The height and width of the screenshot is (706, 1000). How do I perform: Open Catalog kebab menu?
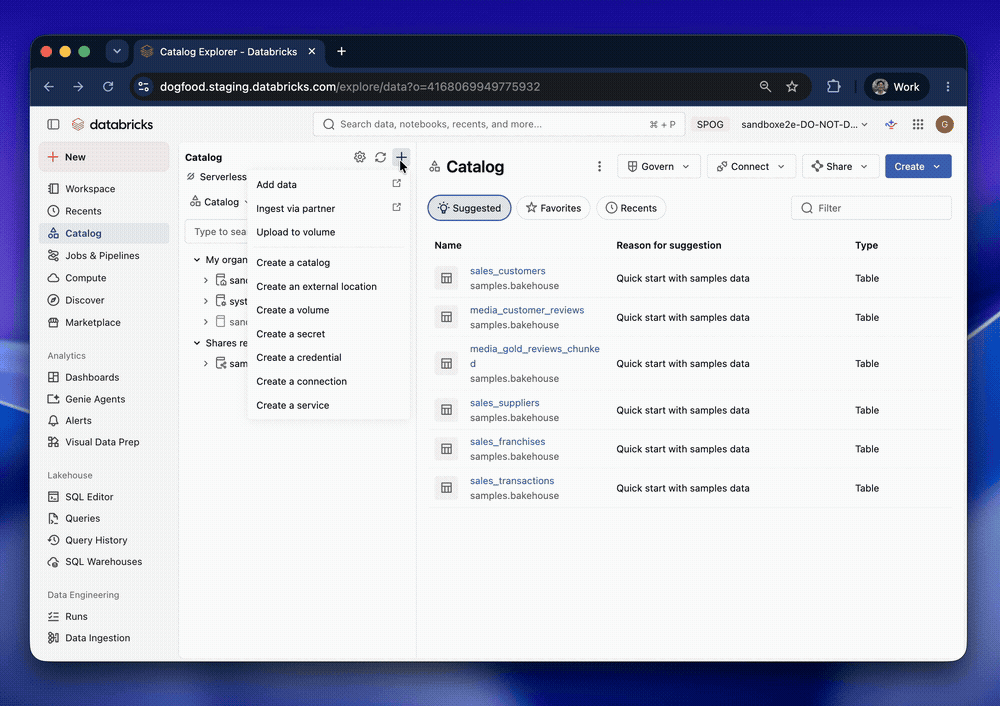click(x=599, y=166)
